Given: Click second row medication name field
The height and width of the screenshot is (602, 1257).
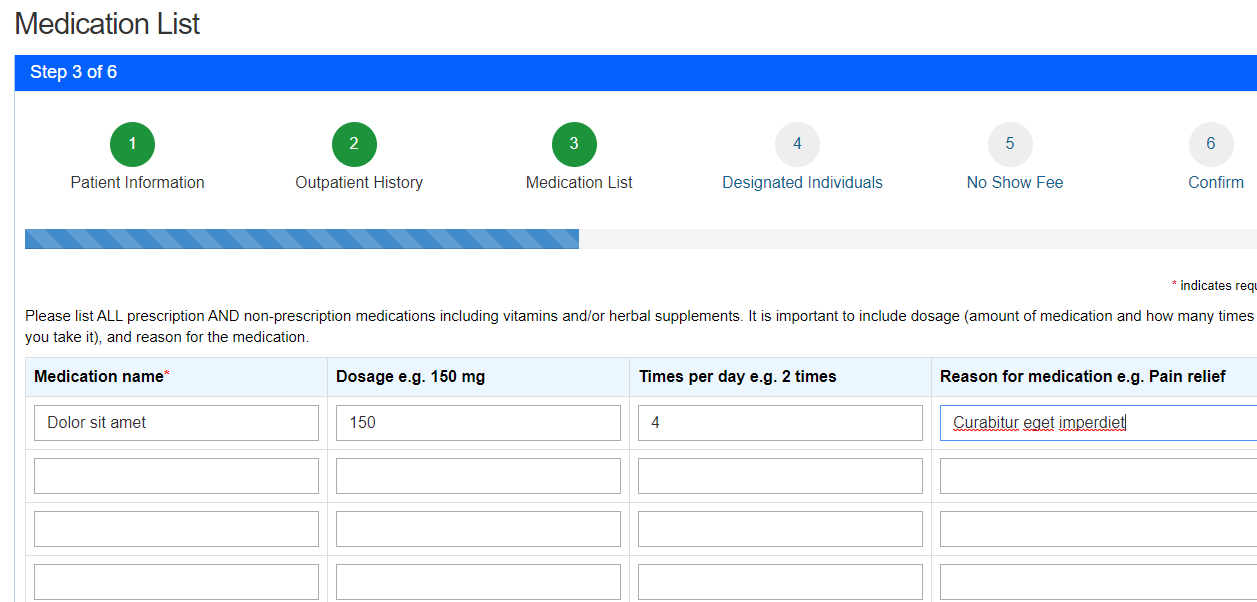Looking at the screenshot, I should 176,476.
